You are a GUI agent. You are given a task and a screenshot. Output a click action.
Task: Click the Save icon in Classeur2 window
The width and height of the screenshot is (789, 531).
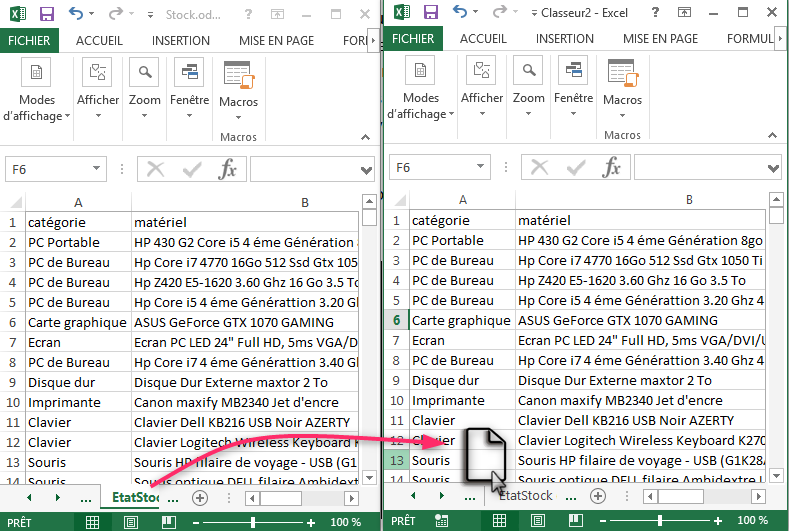(x=431, y=12)
